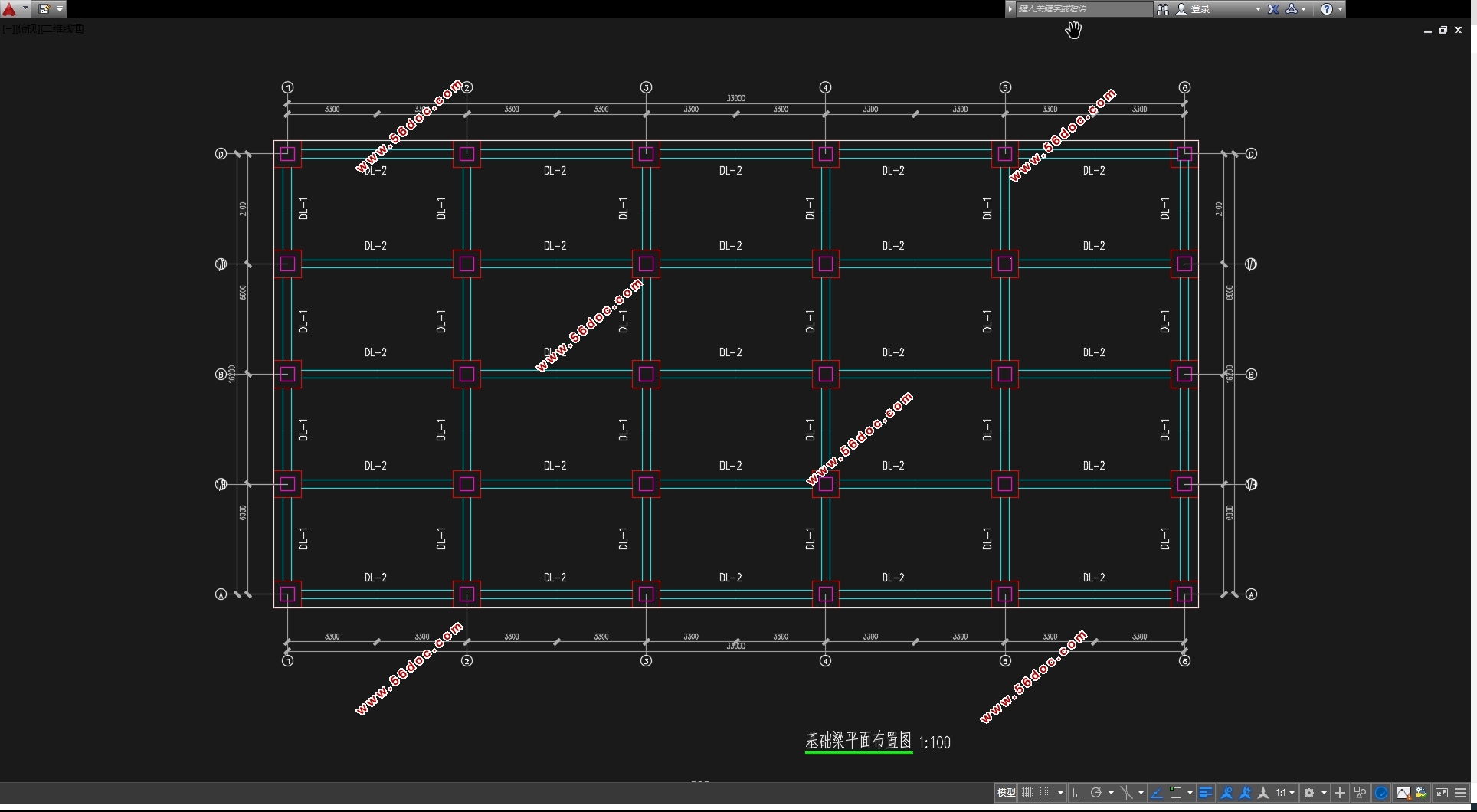The height and width of the screenshot is (812, 1477).
Task: Click the isolate objects icon
Action: tap(1361, 793)
